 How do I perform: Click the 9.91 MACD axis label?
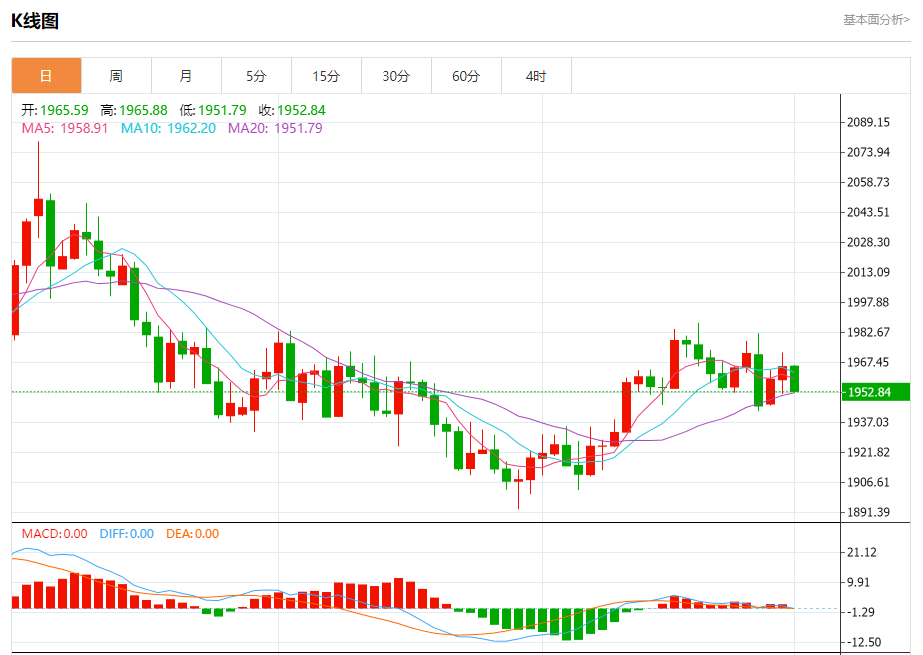(x=858, y=583)
